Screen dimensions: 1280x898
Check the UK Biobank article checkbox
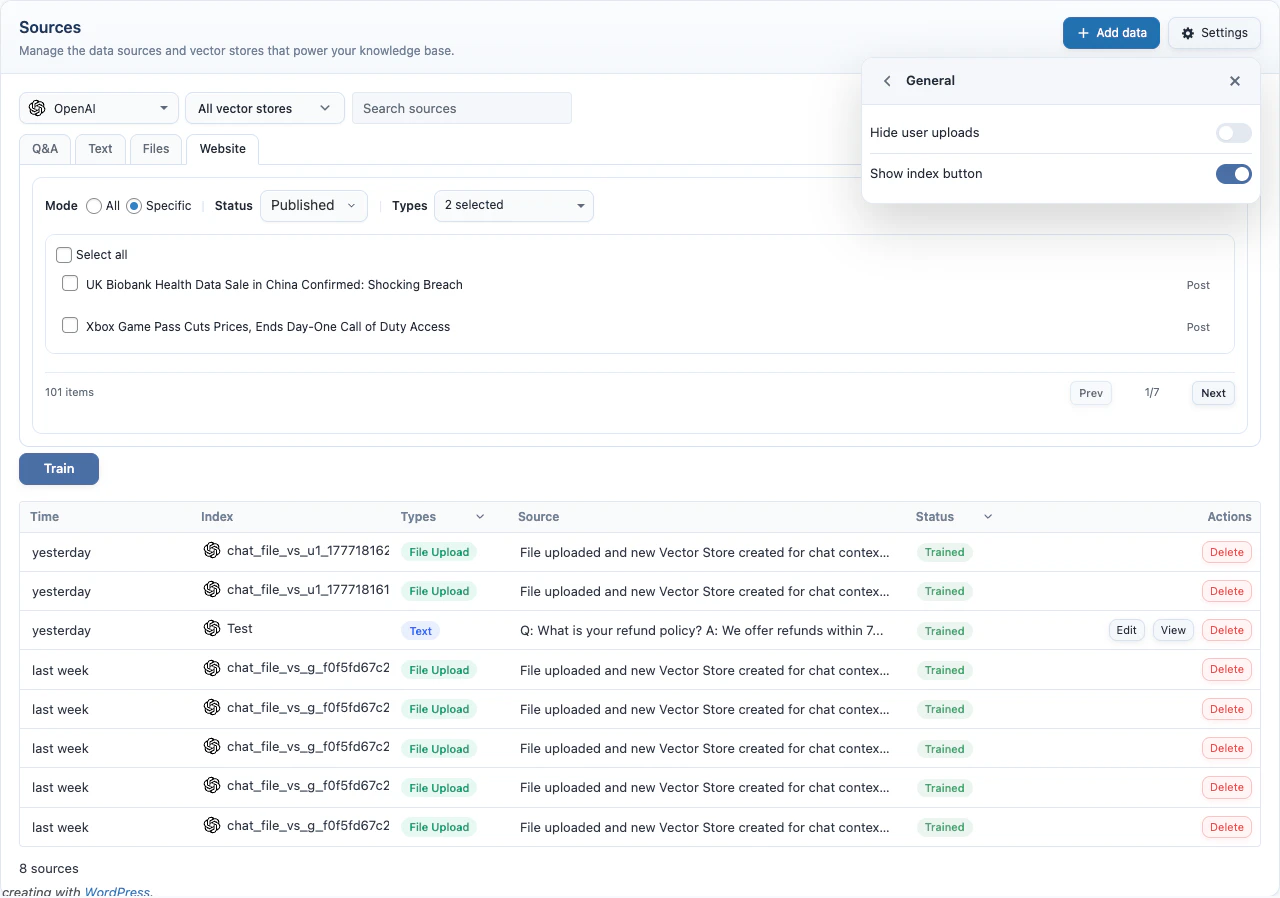point(70,283)
